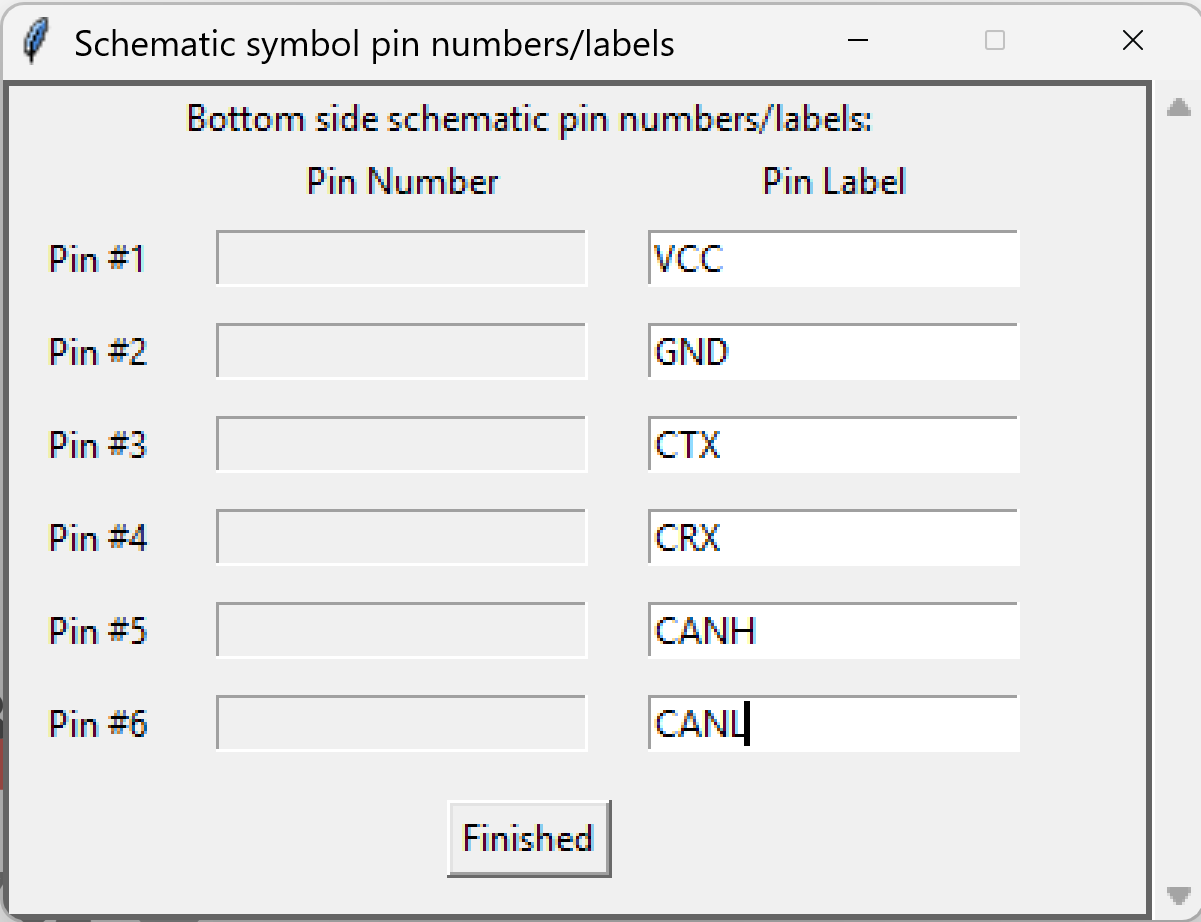
Task: Click the feather app icon in title bar
Action: pyautogui.click(x=35, y=42)
